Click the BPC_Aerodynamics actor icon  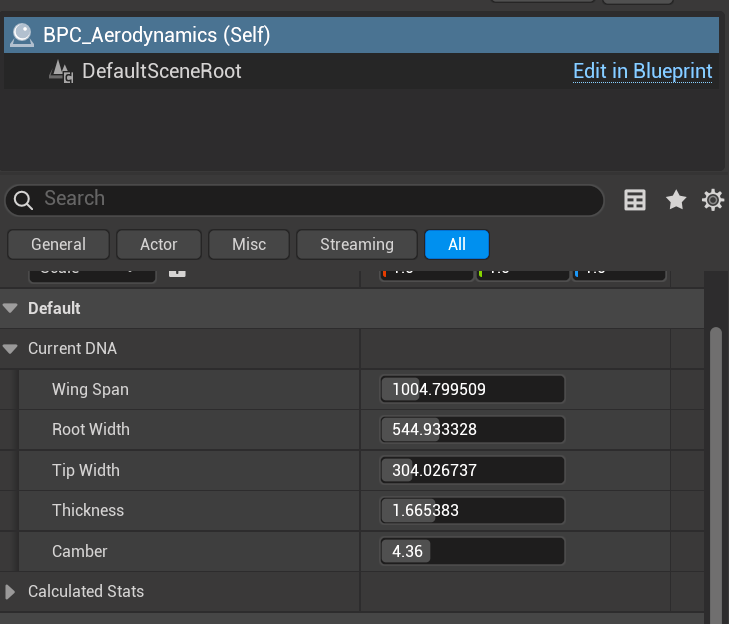coord(21,35)
